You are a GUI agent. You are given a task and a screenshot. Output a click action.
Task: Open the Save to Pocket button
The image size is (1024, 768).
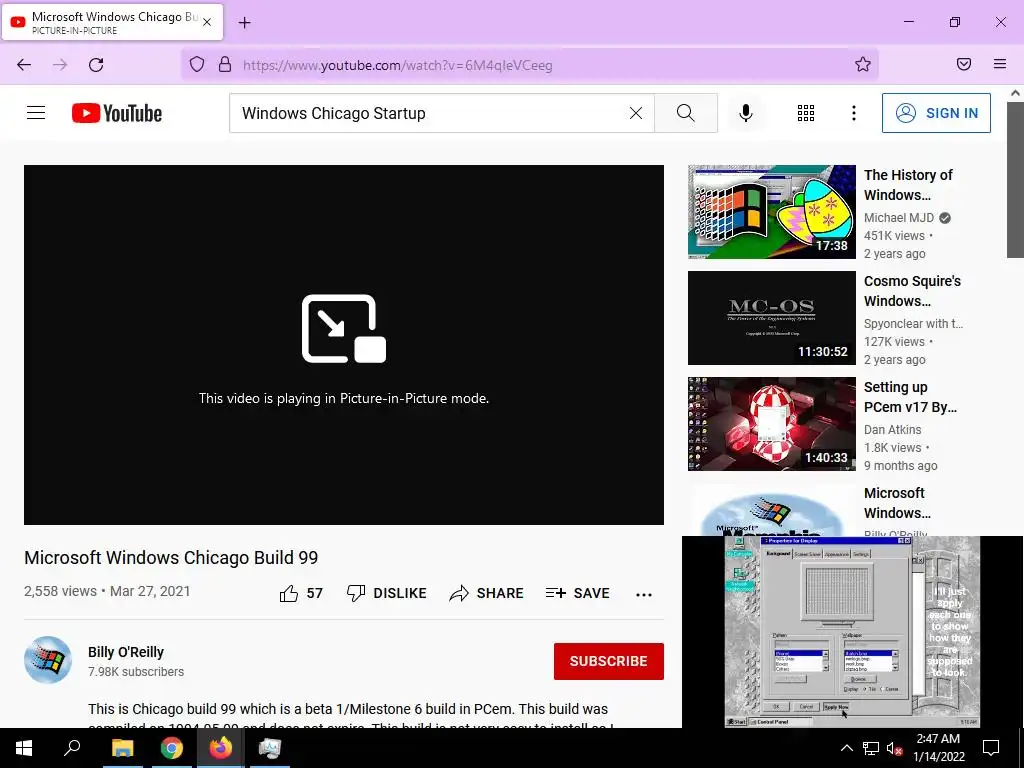pos(964,64)
